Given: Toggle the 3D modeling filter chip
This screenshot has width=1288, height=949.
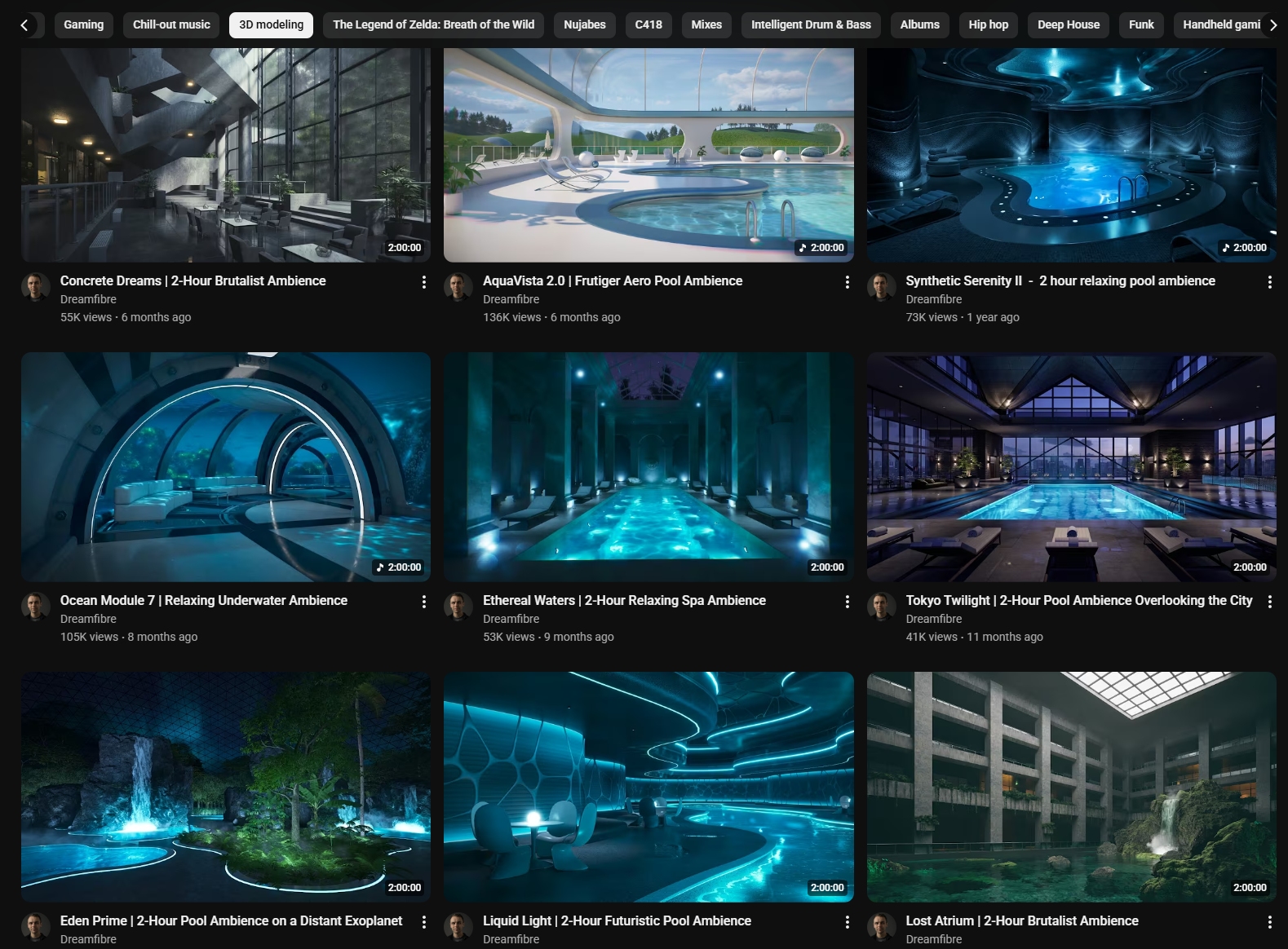Looking at the screenshot, I should [271, 25].
